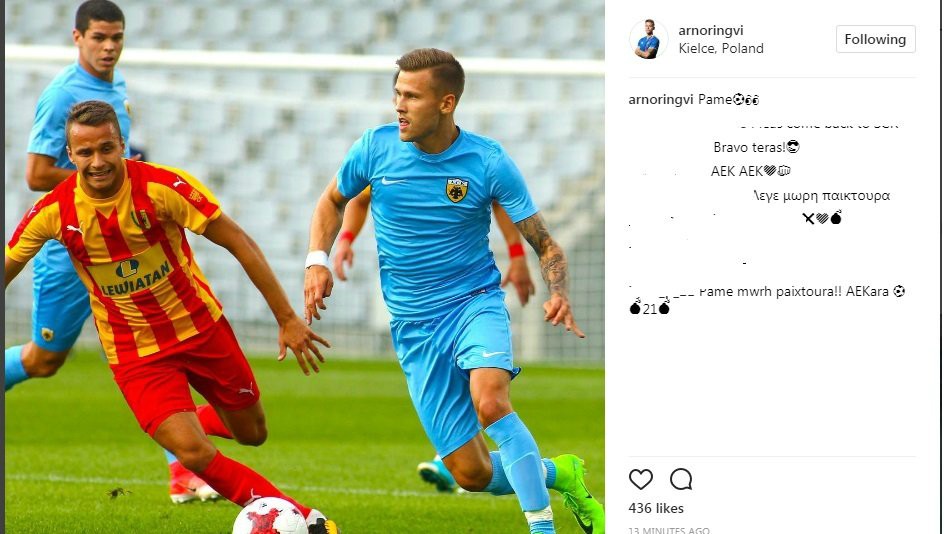Click the AEK crest on the blue jersey
The width and height of the screenshot is (946, 534).
coord(457,189)
